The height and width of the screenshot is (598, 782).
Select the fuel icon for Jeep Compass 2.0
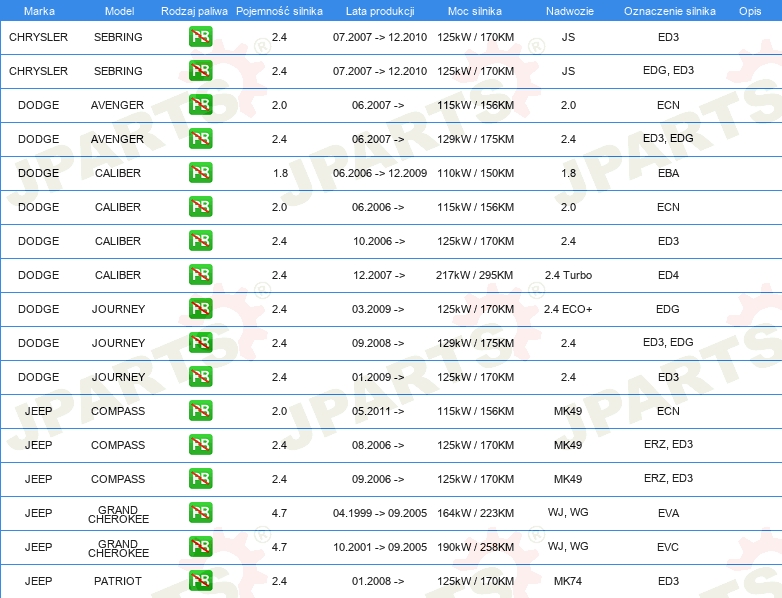click(x=200, y=411)
